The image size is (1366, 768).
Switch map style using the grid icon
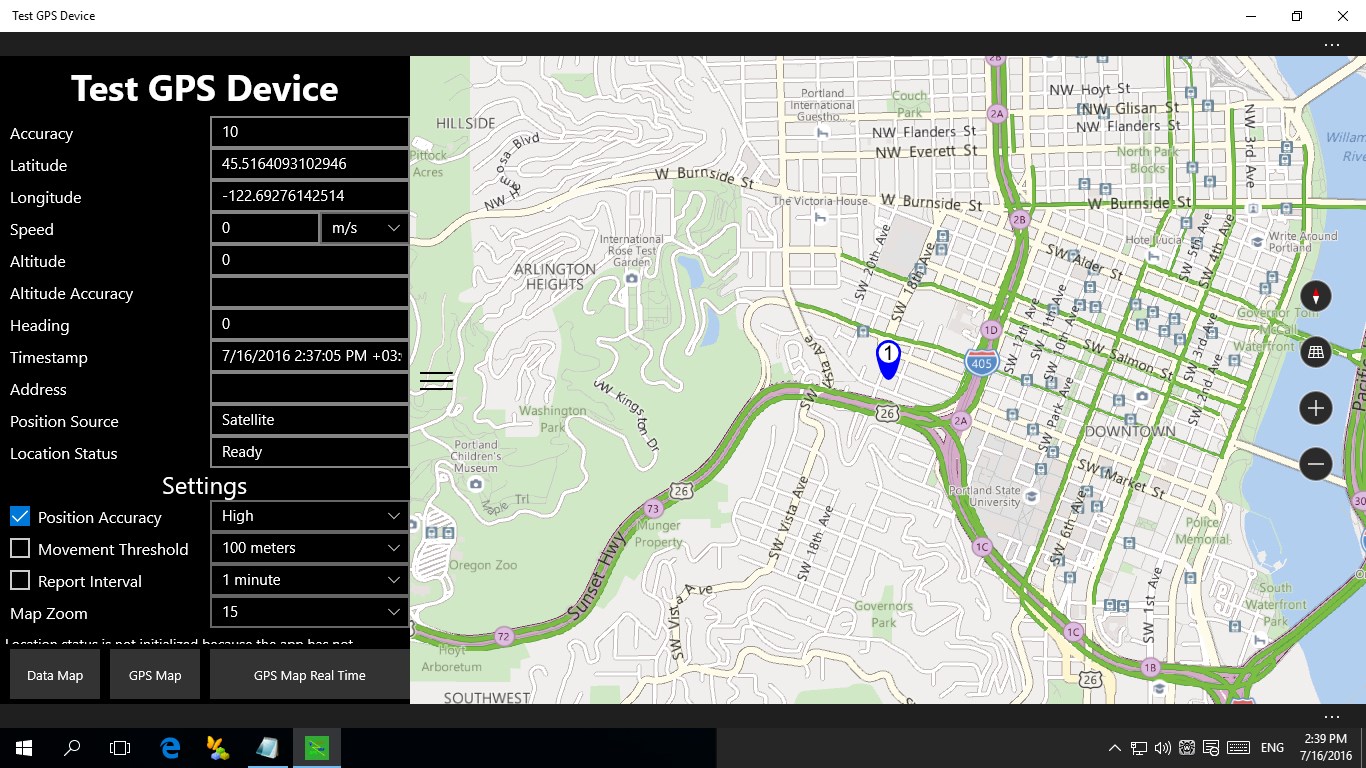point(1315,351)
